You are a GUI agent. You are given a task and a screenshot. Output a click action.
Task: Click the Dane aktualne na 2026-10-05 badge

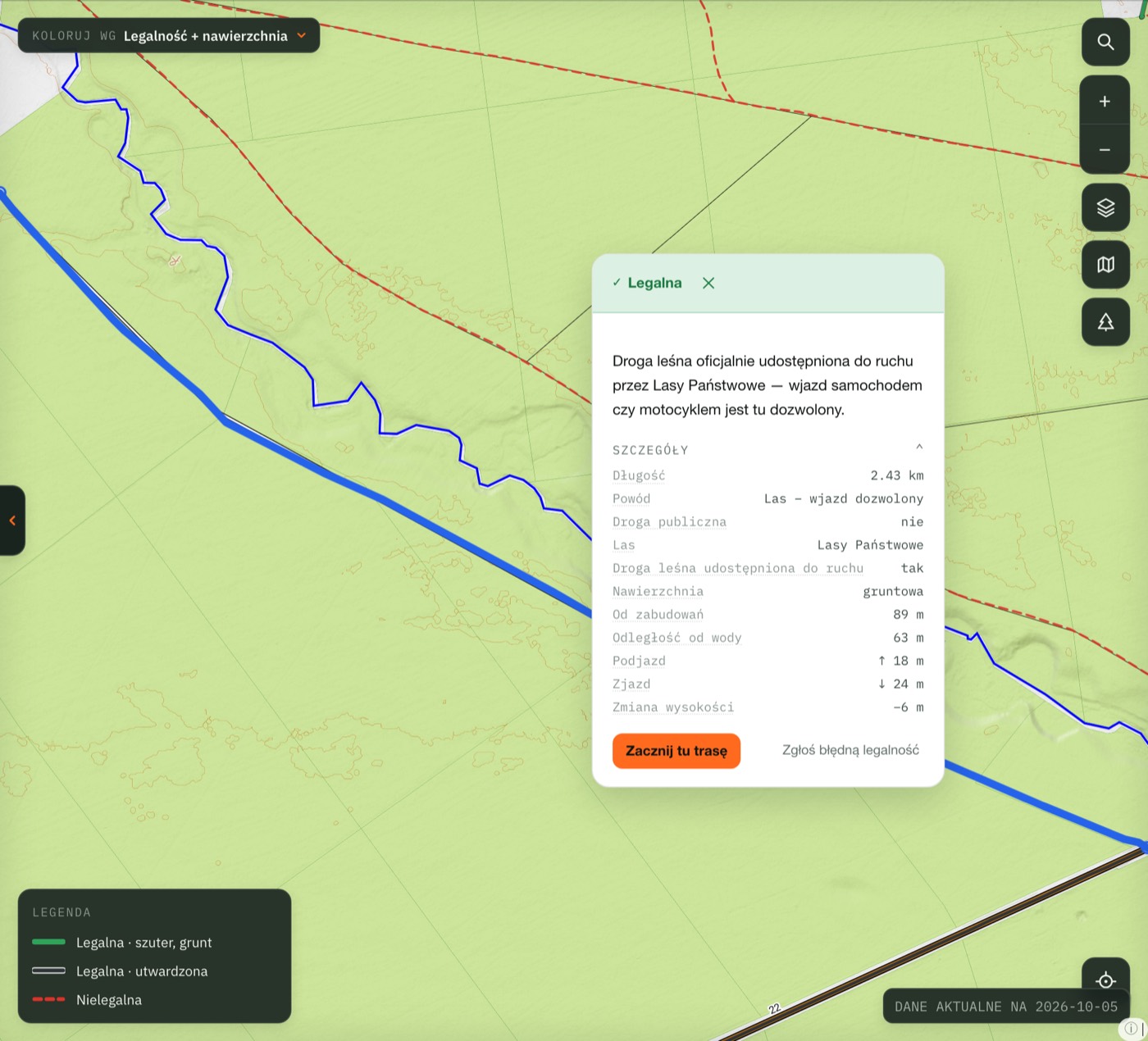coord(1006,1007)
